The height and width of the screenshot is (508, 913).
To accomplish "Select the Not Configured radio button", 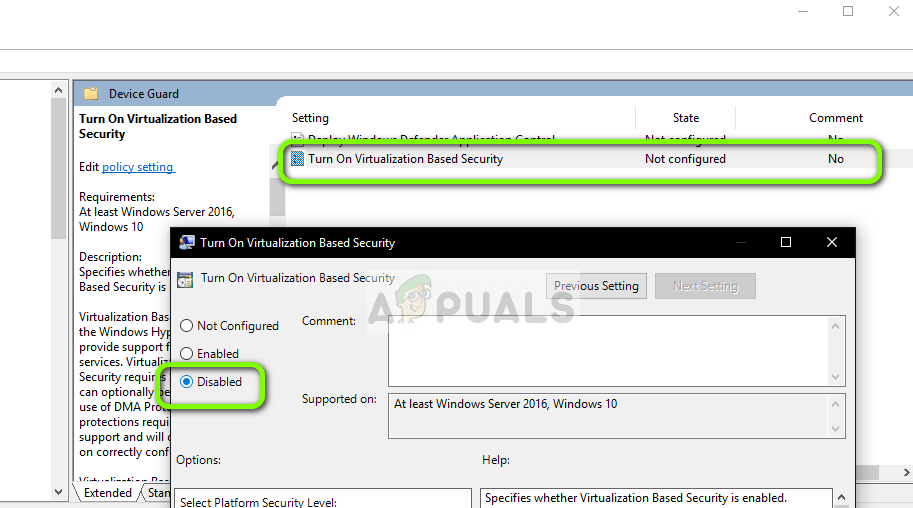I will [x=186, y=326].
